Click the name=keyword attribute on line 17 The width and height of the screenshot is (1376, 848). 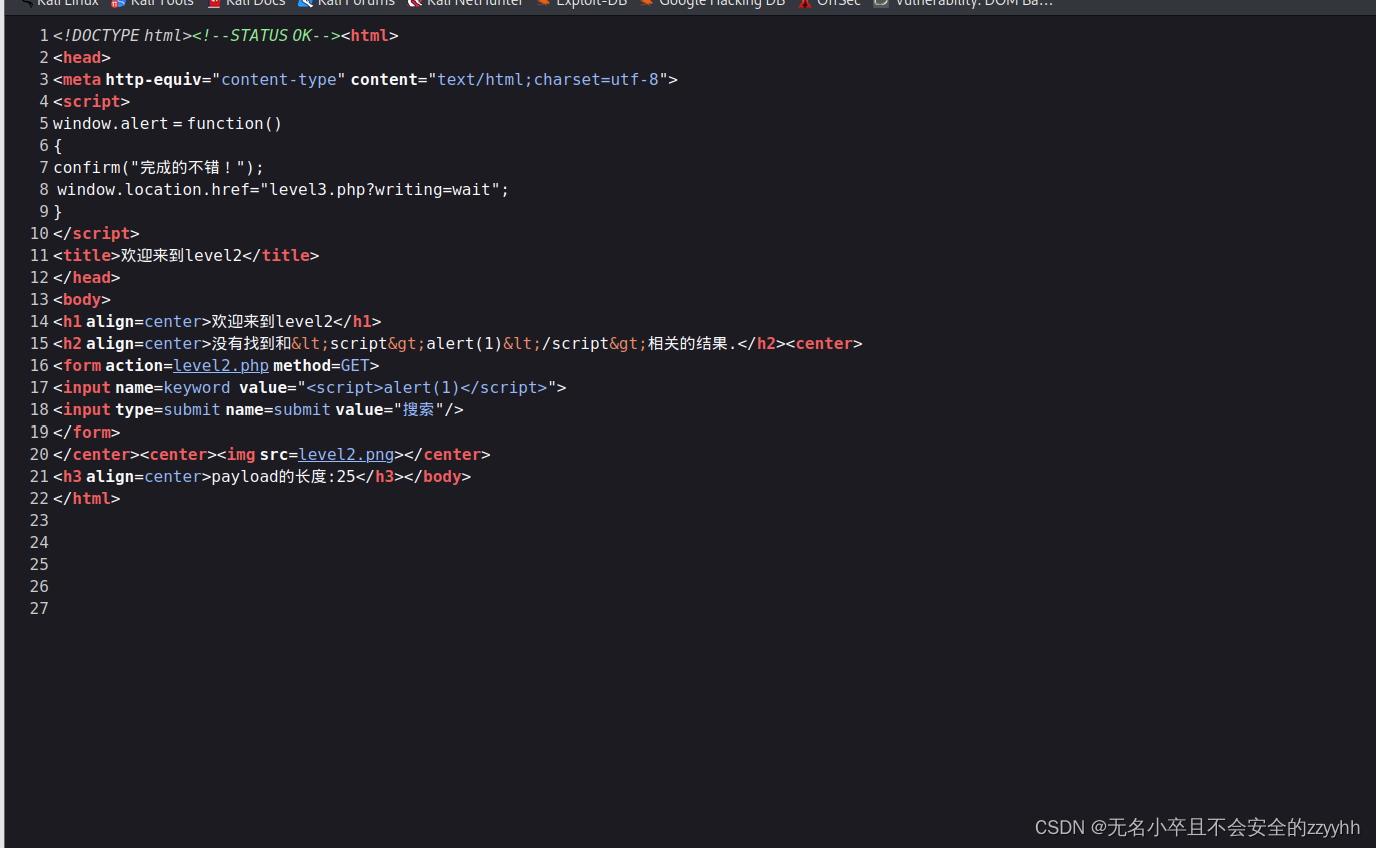(x=172, y=388)
